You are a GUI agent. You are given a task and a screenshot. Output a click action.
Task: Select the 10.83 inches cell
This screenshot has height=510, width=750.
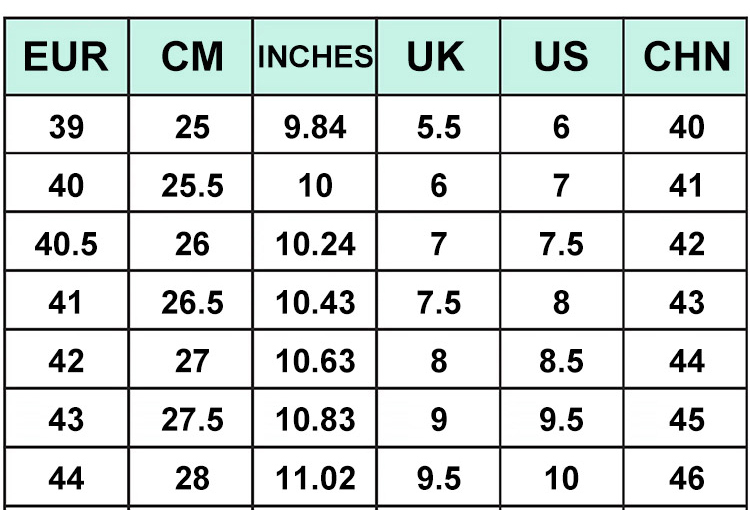point(315,419)
